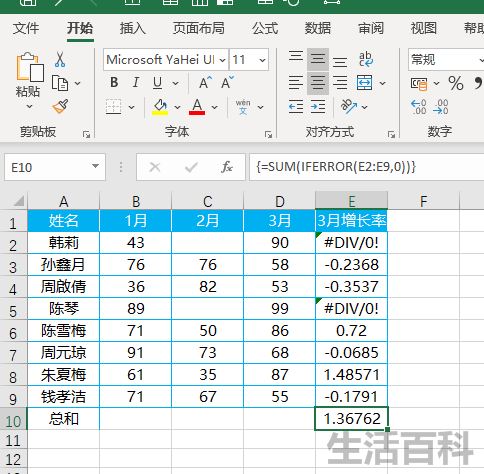This screenshot has height=474, width=484.
Task: Click the text orientation icon
Action: pos(349,107)
